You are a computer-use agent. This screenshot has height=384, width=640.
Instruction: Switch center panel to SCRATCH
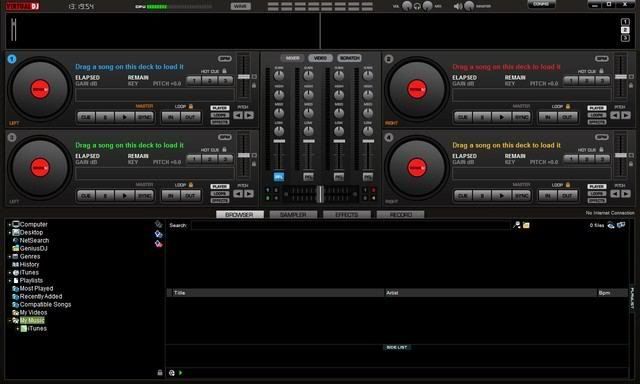pyautogui.click(x=349, y=58)
